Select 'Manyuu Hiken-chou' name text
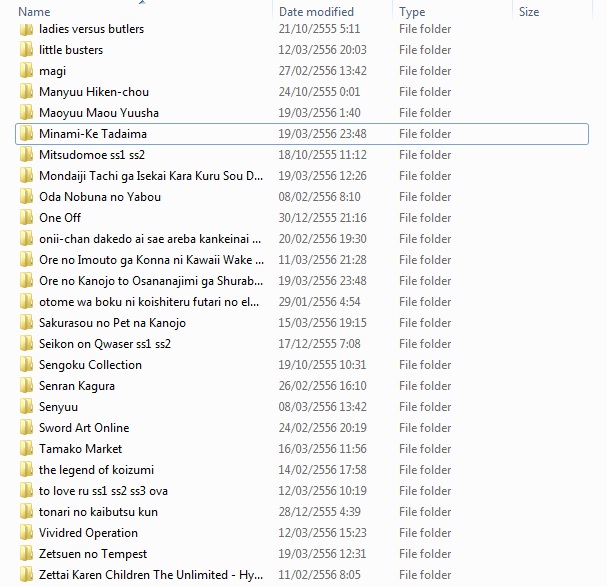The width and height of the screenshot is (607, 586). [94, 92]
